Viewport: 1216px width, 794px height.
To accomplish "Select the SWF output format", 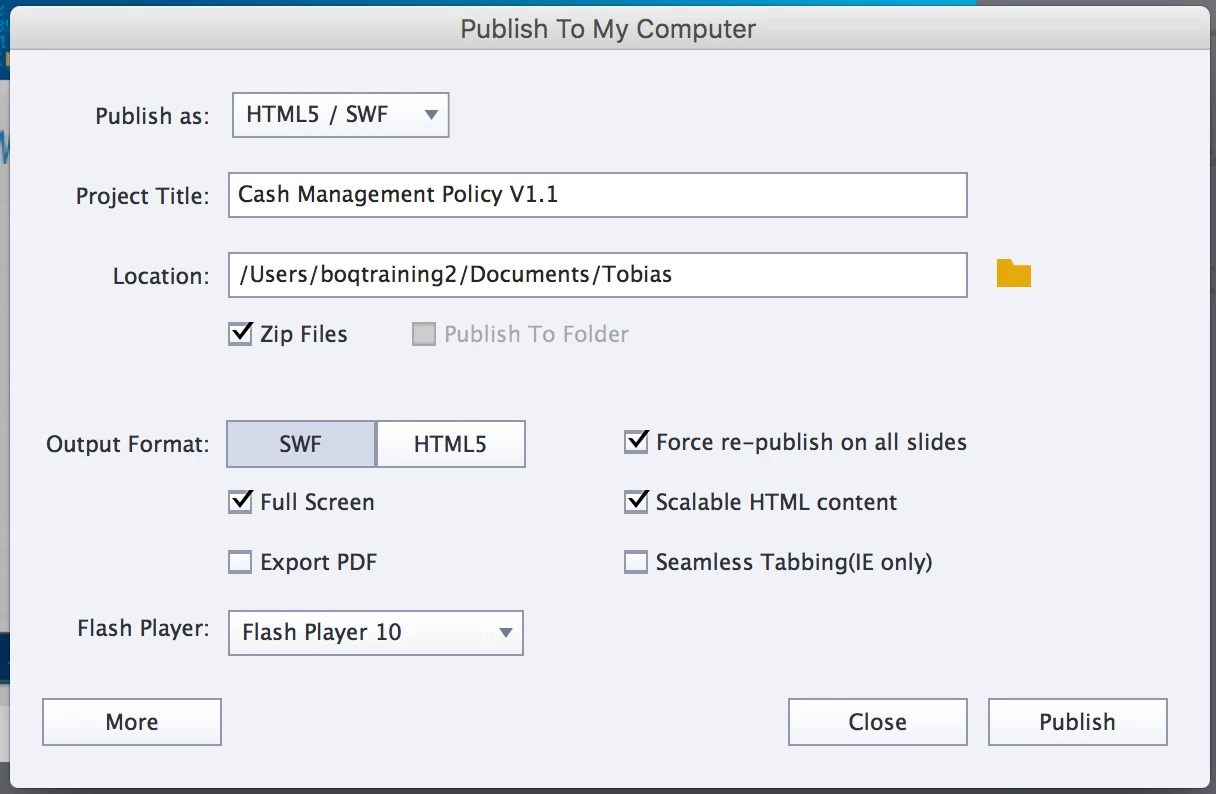I will click(x=301, y=444).
